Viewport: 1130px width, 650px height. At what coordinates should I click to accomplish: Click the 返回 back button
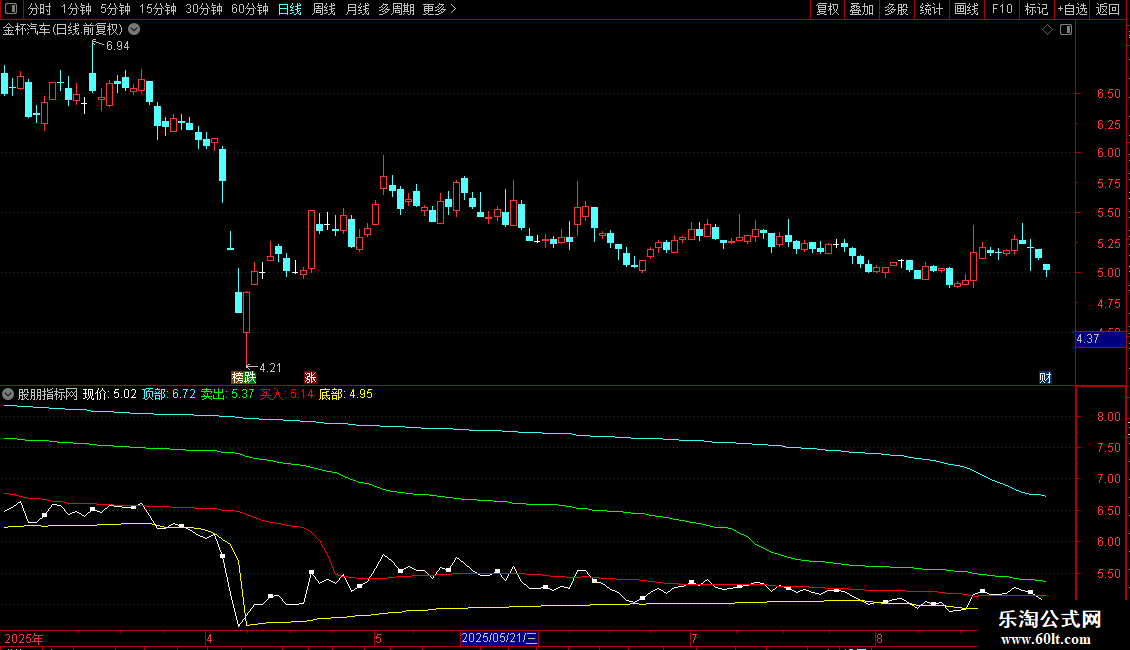1108,9
